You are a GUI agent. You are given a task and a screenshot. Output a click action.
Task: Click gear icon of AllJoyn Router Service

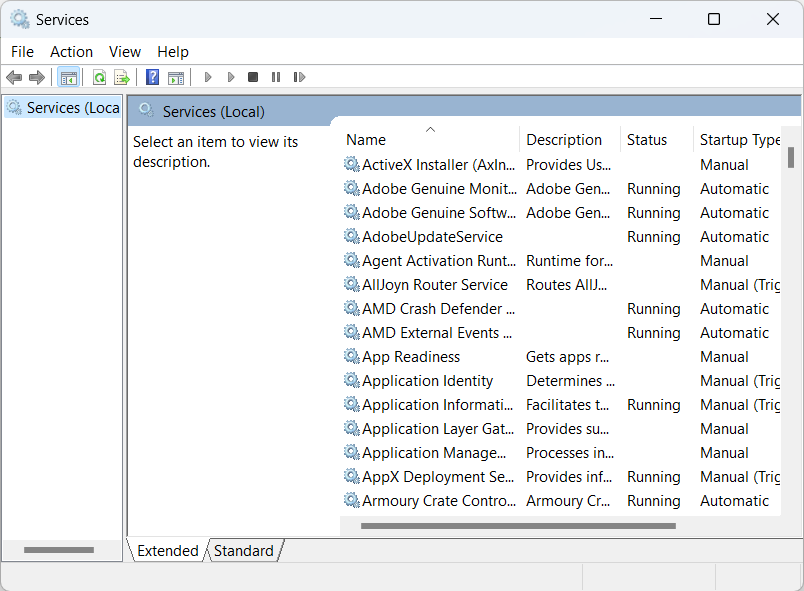point(351,284)
